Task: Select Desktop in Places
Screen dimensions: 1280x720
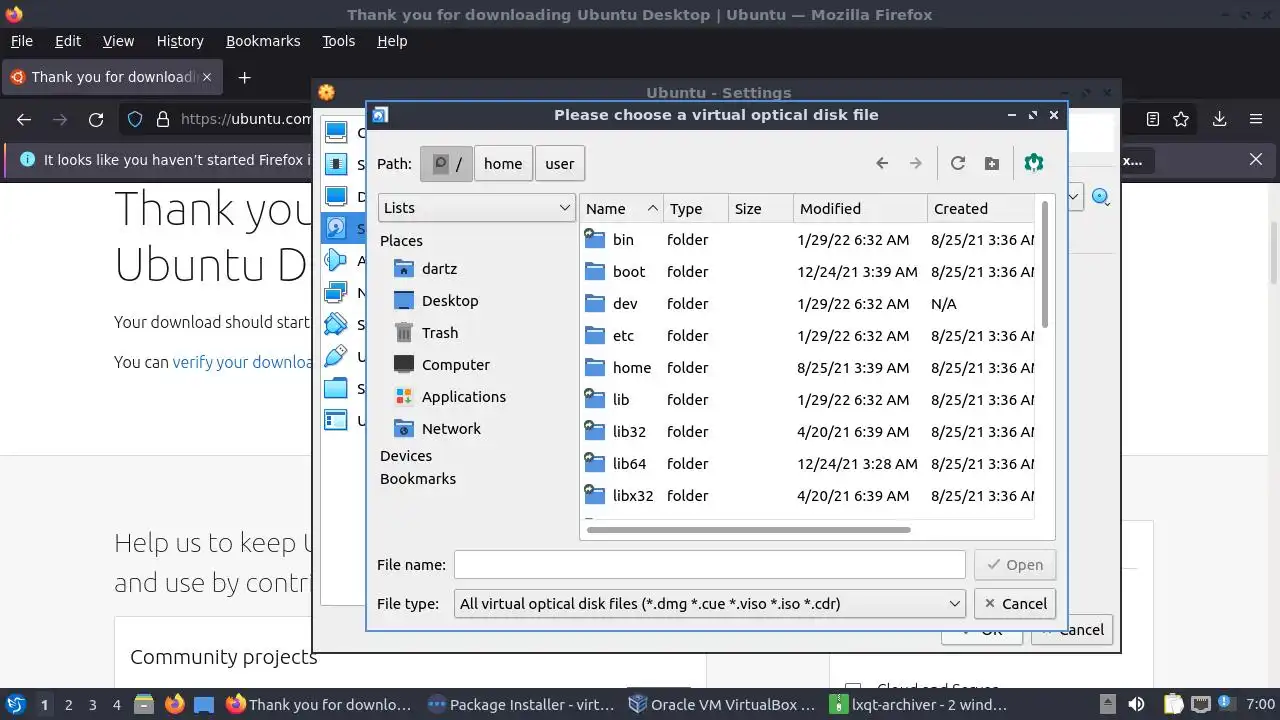Action: [450, 301]
